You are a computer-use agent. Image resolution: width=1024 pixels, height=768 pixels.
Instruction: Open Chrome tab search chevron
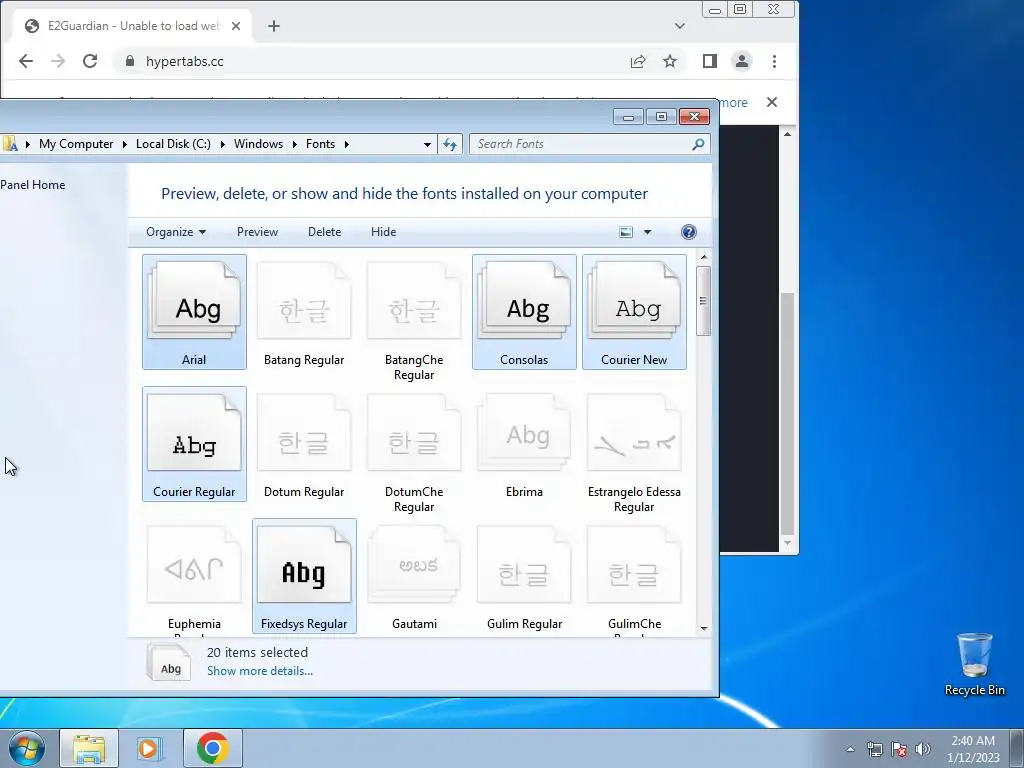[679, 26]
